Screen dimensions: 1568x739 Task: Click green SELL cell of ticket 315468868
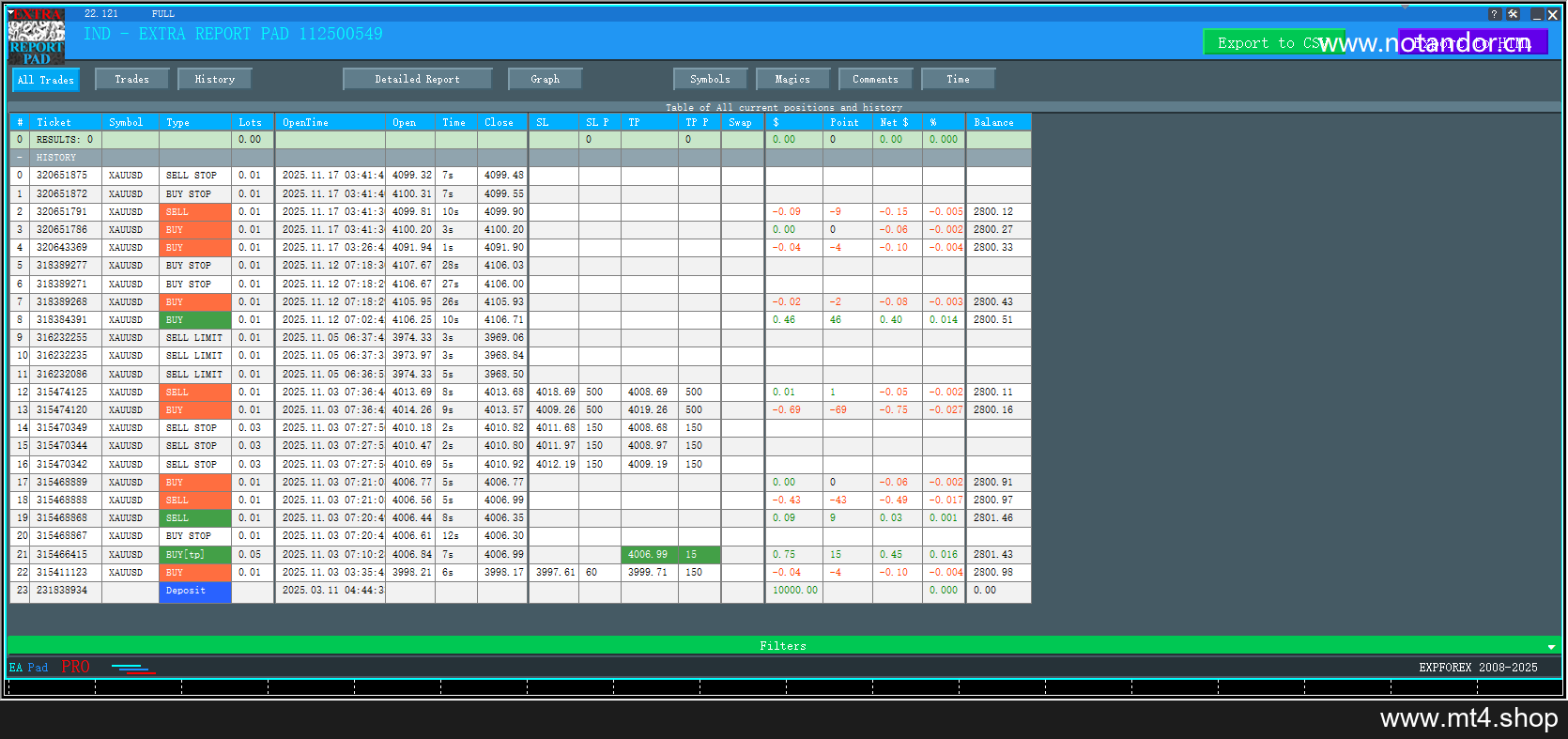click(195, 518)
